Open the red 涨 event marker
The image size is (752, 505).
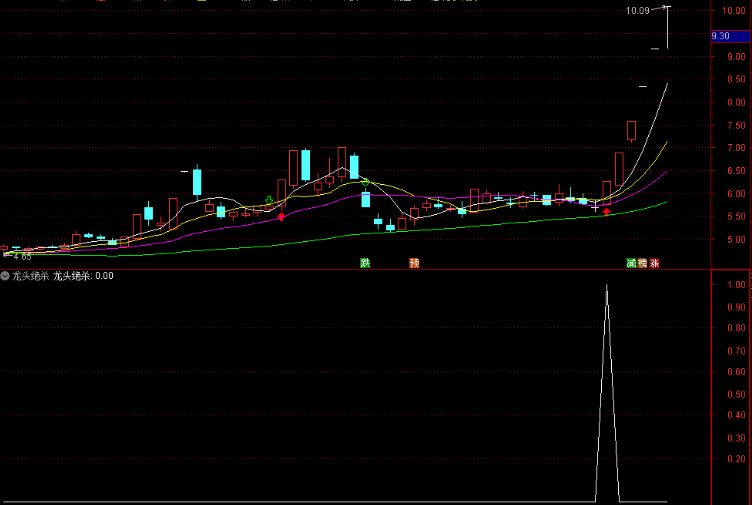click(x=655, y=263)
